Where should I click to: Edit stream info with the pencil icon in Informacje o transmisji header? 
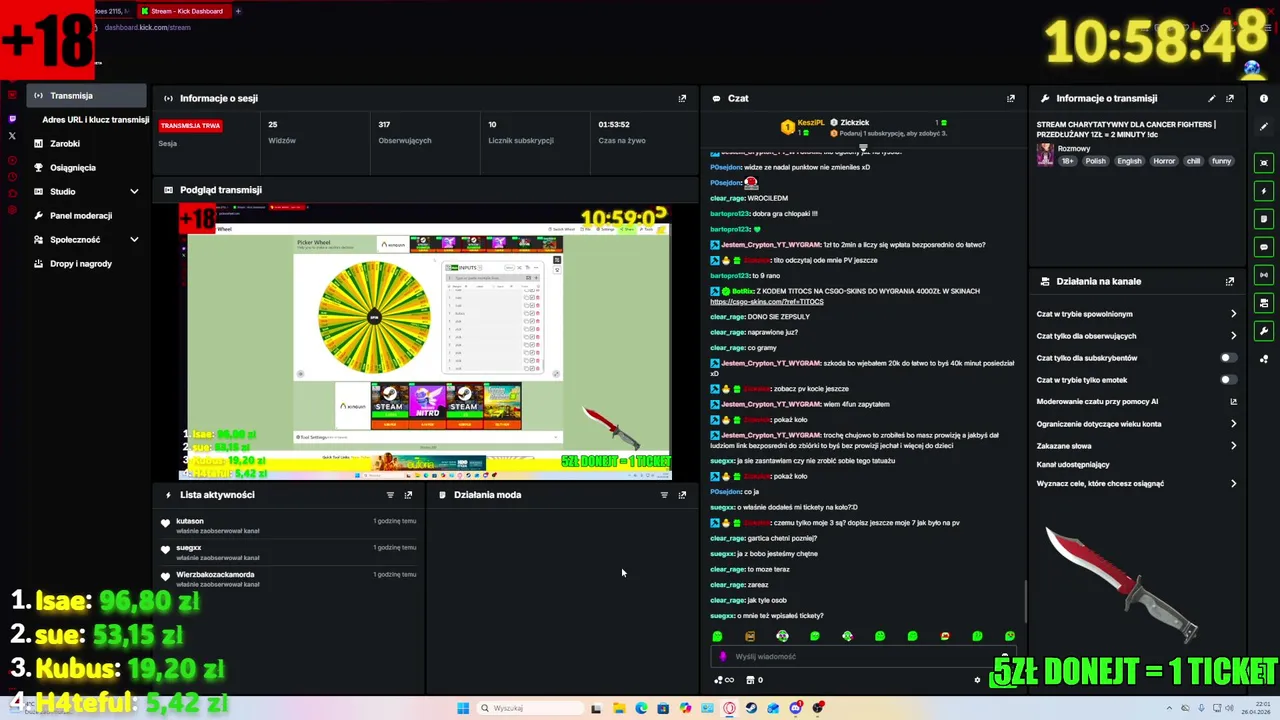pyautogui.click(x=1211, y=98)
